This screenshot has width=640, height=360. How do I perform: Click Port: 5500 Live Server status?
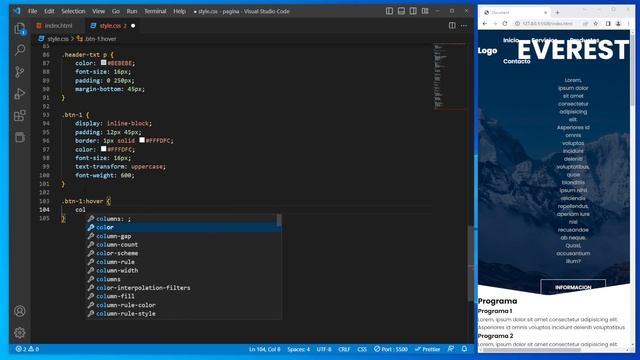point(391,349)
